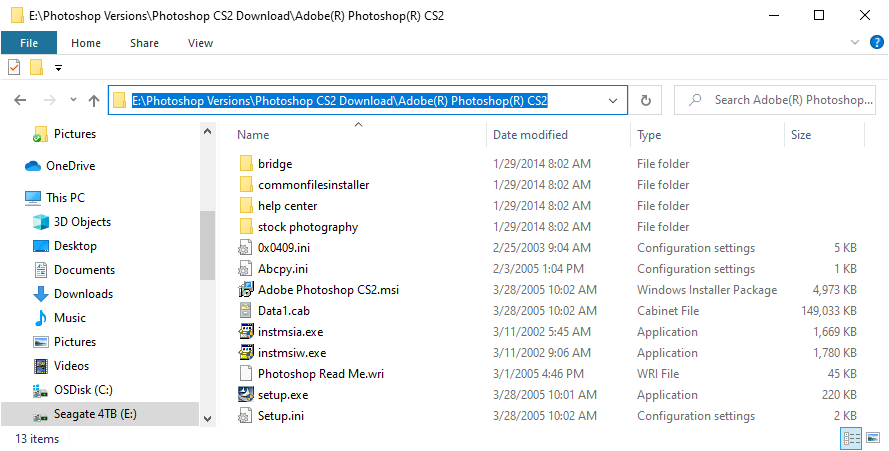Open Customize Quick Access Toolbar dropdown
The height and width of the screenshot is (451, 889).
point(58,68)
